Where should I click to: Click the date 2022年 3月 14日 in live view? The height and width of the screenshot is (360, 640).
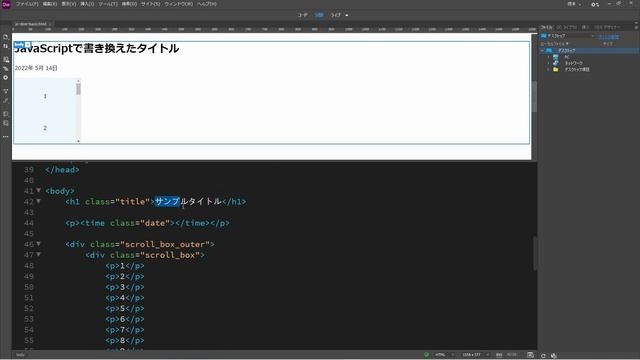[x=36, y=68]
